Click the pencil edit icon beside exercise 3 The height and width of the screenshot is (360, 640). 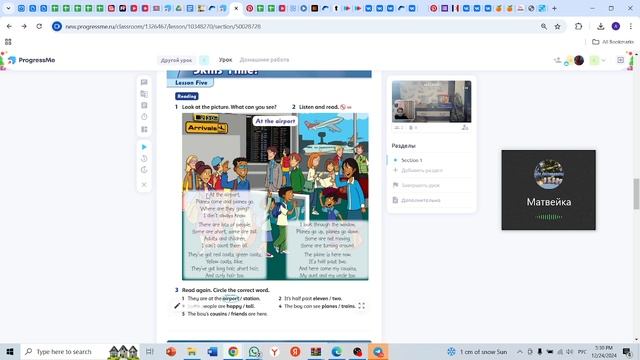177,306
